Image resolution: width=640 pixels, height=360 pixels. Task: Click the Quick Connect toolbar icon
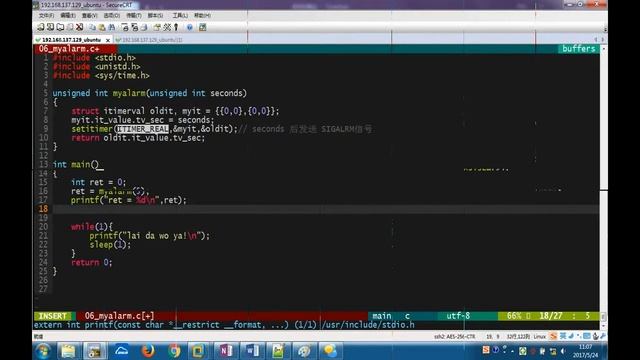tap(50, 27)
